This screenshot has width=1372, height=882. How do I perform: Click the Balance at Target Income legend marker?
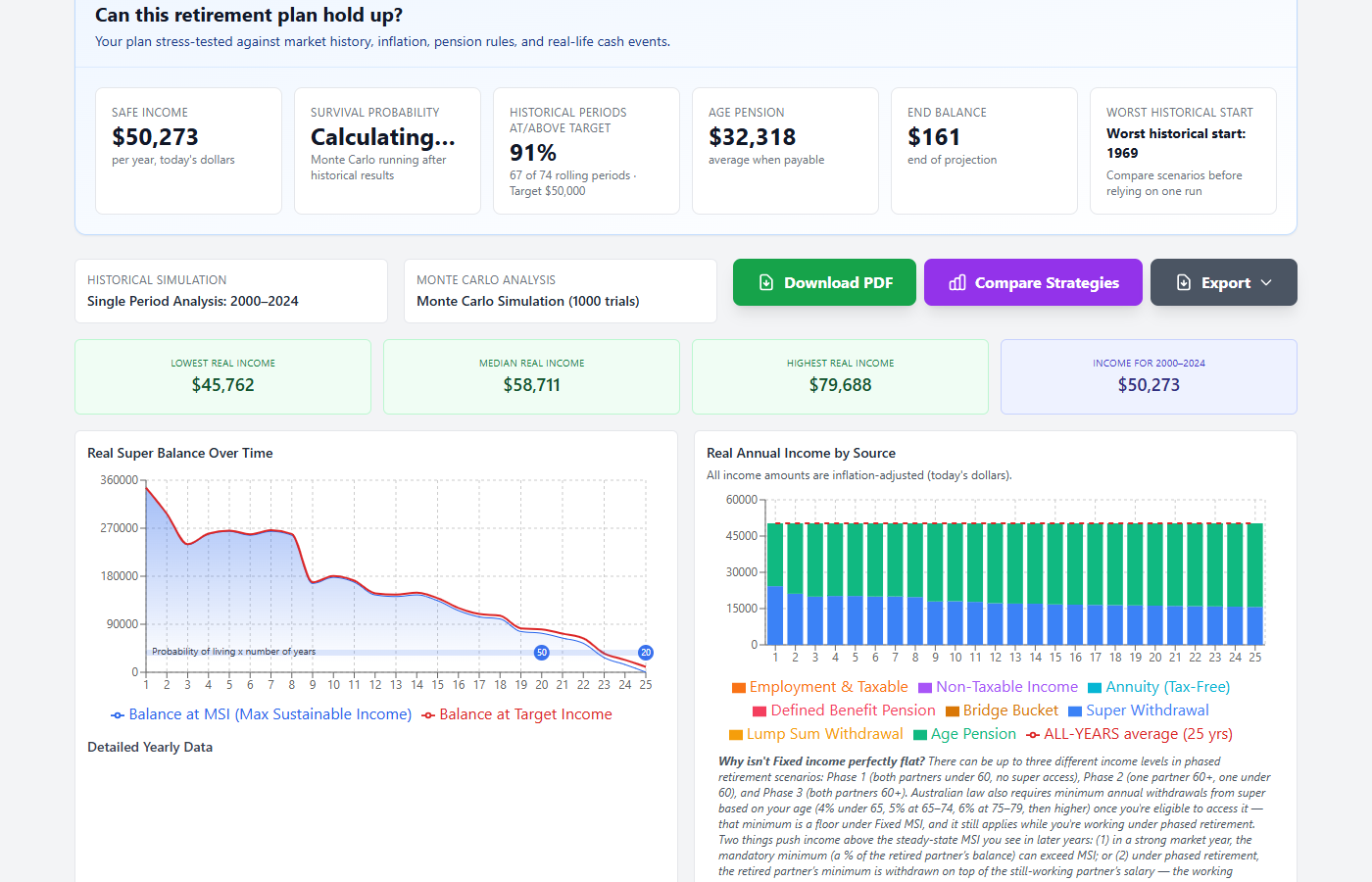pos(428,715)
